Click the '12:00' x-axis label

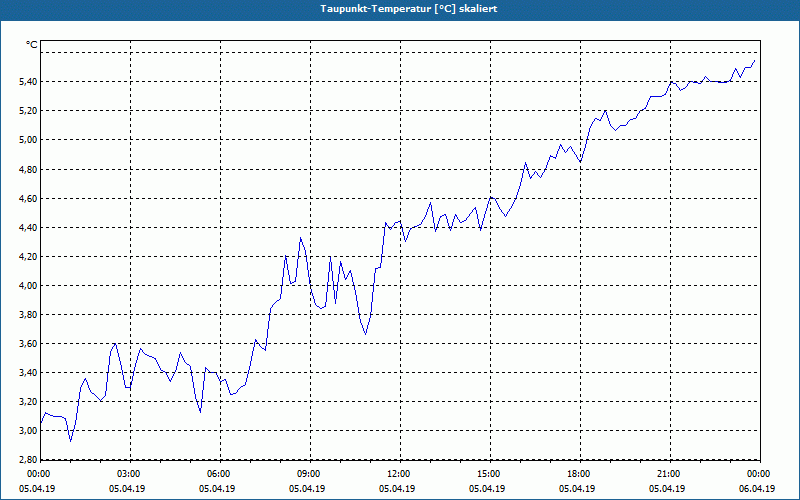397,474
